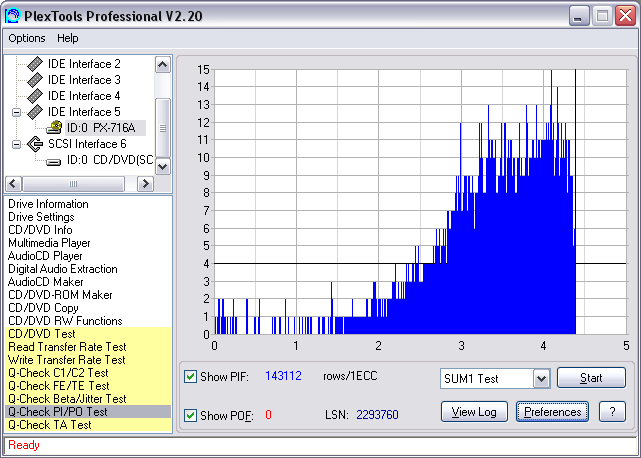This screenshot has width=641, height=458.
Task: Click the tree's vertical scrollbar up arrow
Action: point(163,65)
